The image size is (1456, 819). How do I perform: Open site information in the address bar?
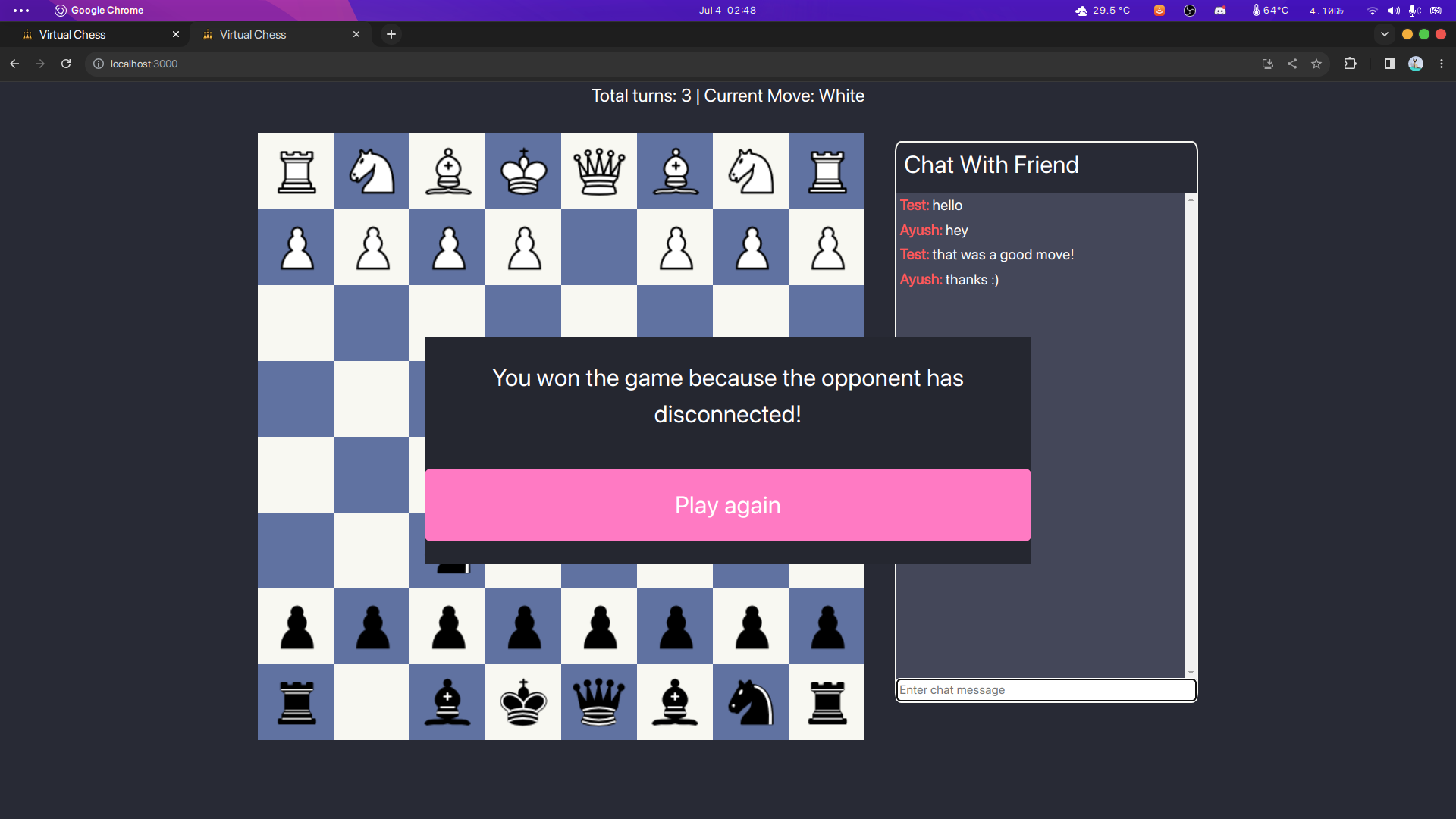pyautogui.click(x=98, y=64)
